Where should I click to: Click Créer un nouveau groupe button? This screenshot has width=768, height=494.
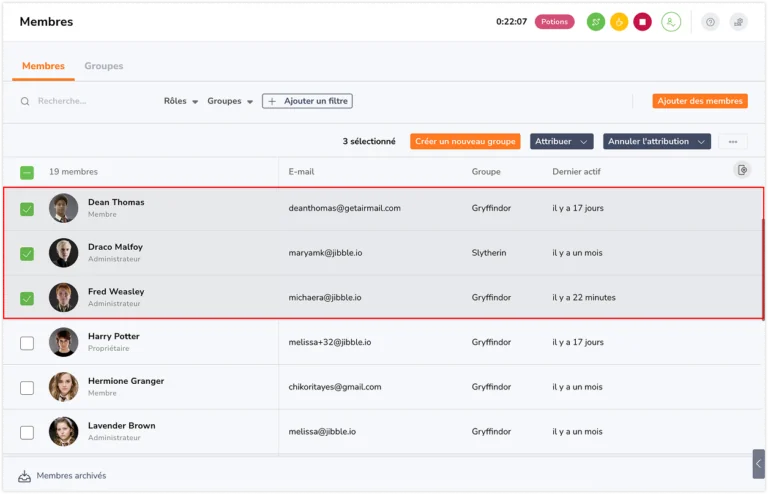coord(465,141)
